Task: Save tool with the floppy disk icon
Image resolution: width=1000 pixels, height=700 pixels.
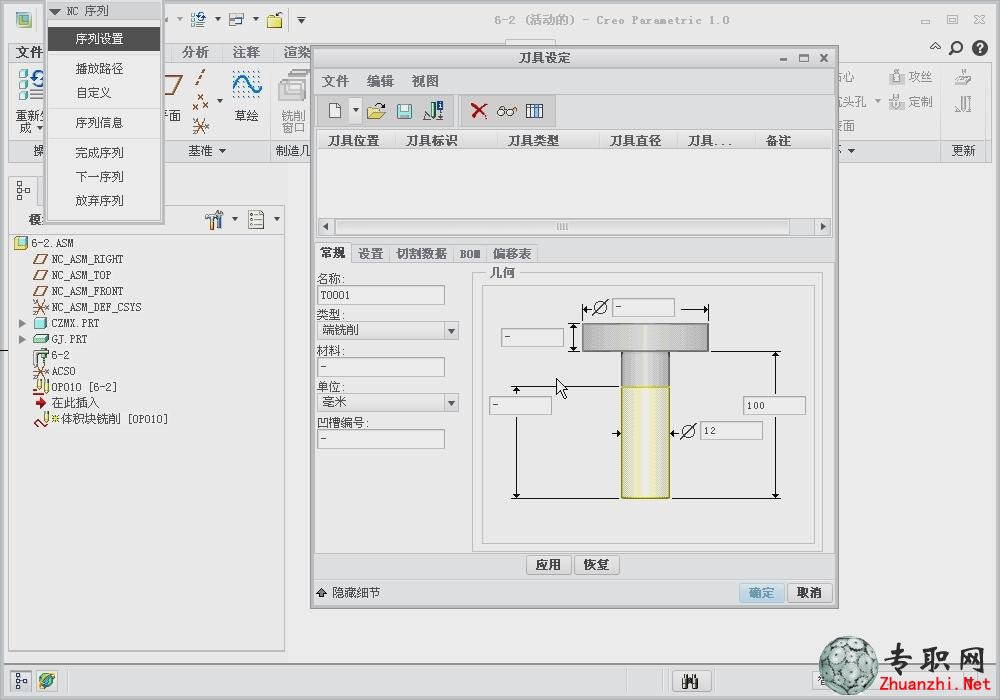Action: 404,111
